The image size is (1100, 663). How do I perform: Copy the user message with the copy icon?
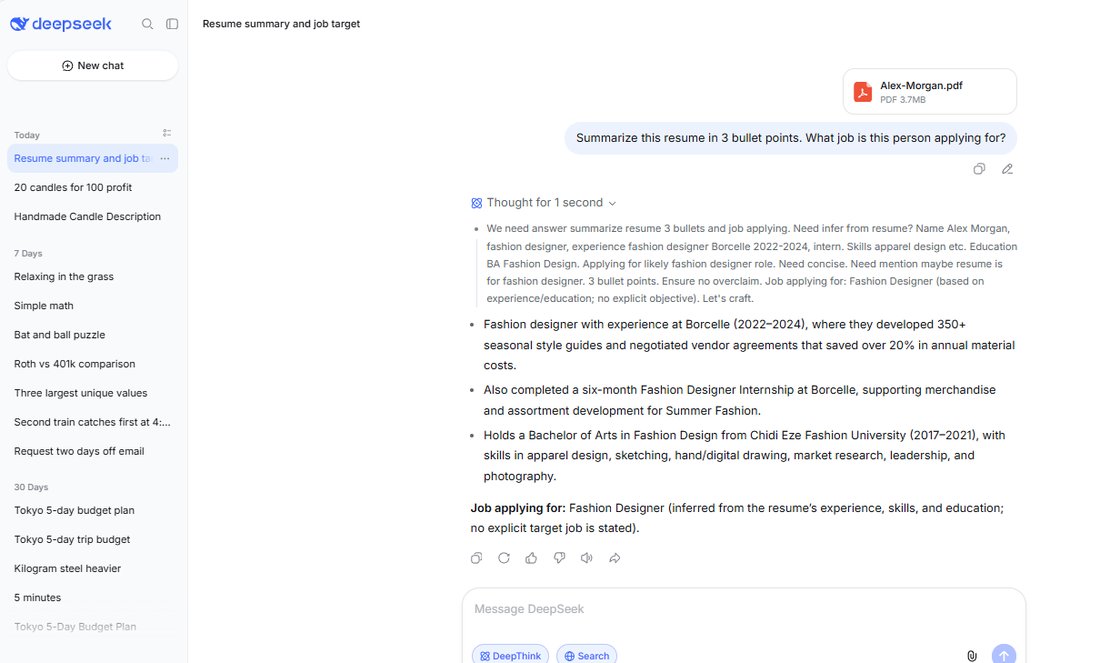pyautogui.click(x=979, y=169)
